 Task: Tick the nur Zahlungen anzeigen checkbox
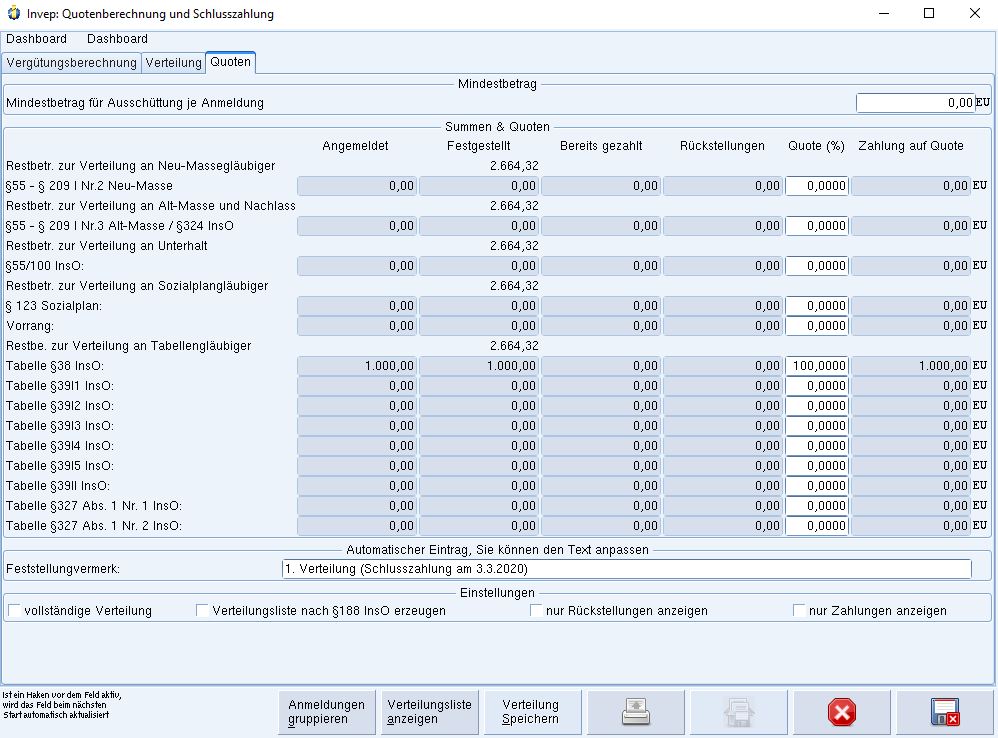click(x=799, y=610)
